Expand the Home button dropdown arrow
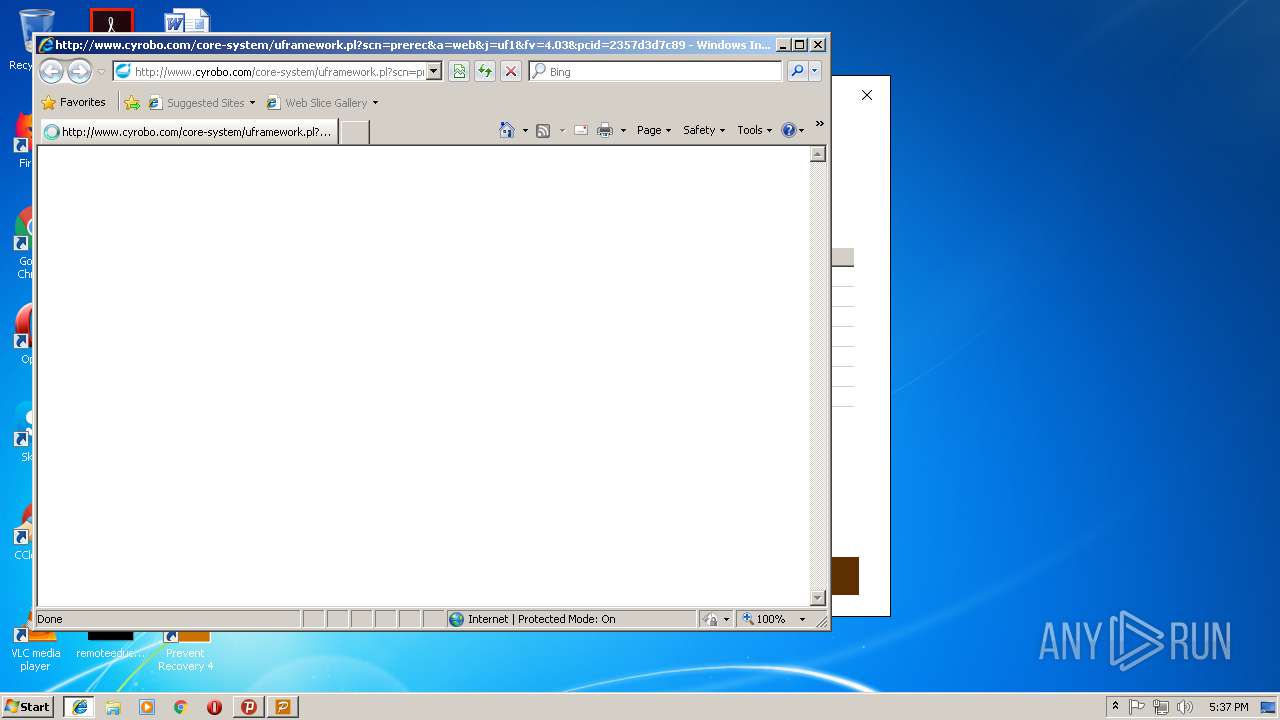The width and height of the screenshot is (1280, 720). coord(525,130)
